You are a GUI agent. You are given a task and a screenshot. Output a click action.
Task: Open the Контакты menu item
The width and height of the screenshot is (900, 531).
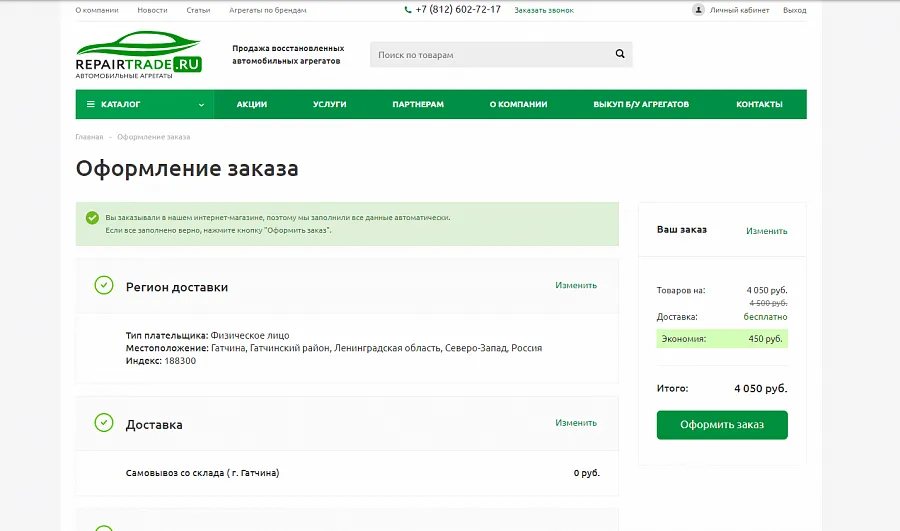759,104
